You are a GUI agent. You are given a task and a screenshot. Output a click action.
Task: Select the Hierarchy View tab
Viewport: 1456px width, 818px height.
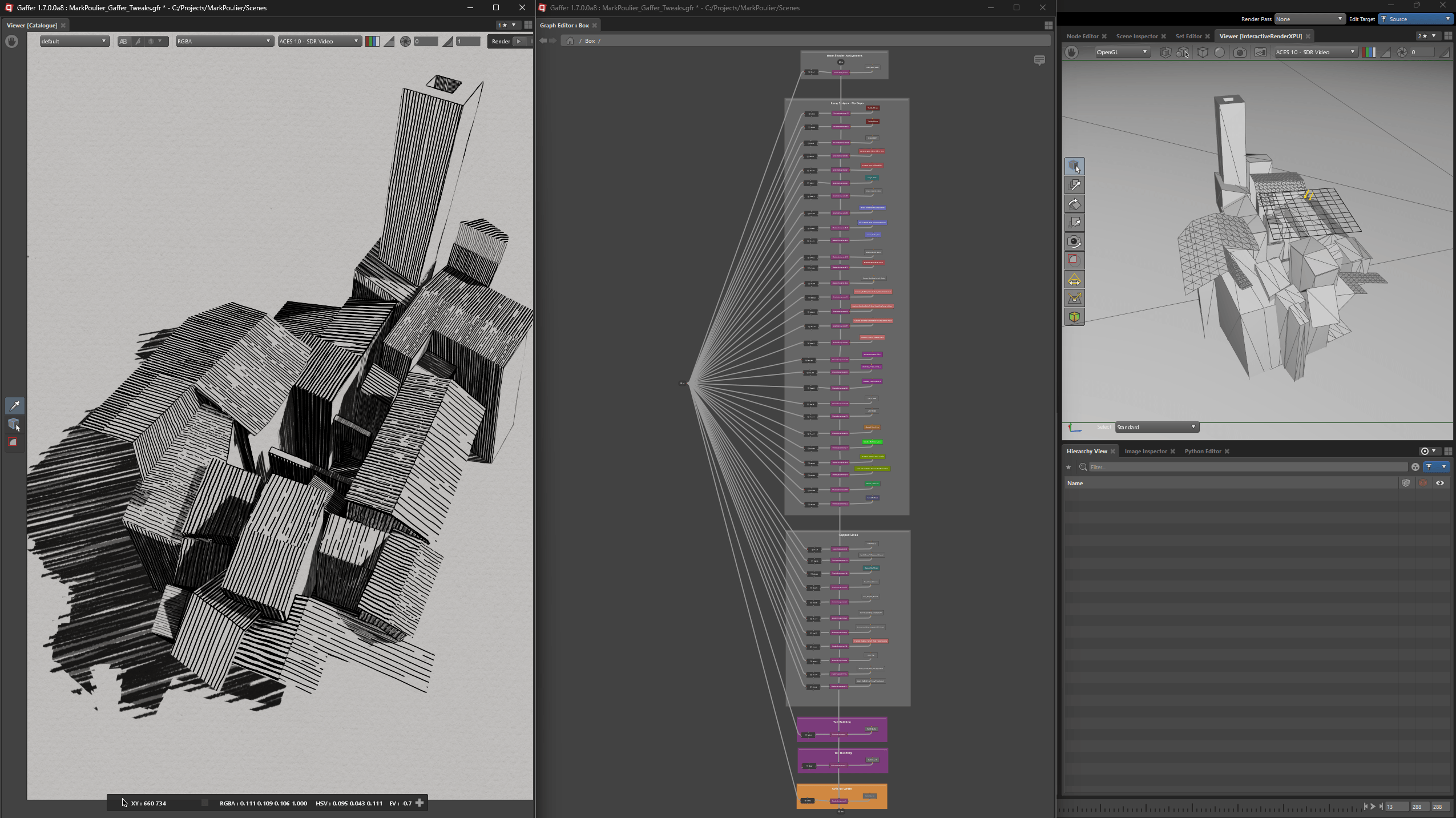[1087, 452]
